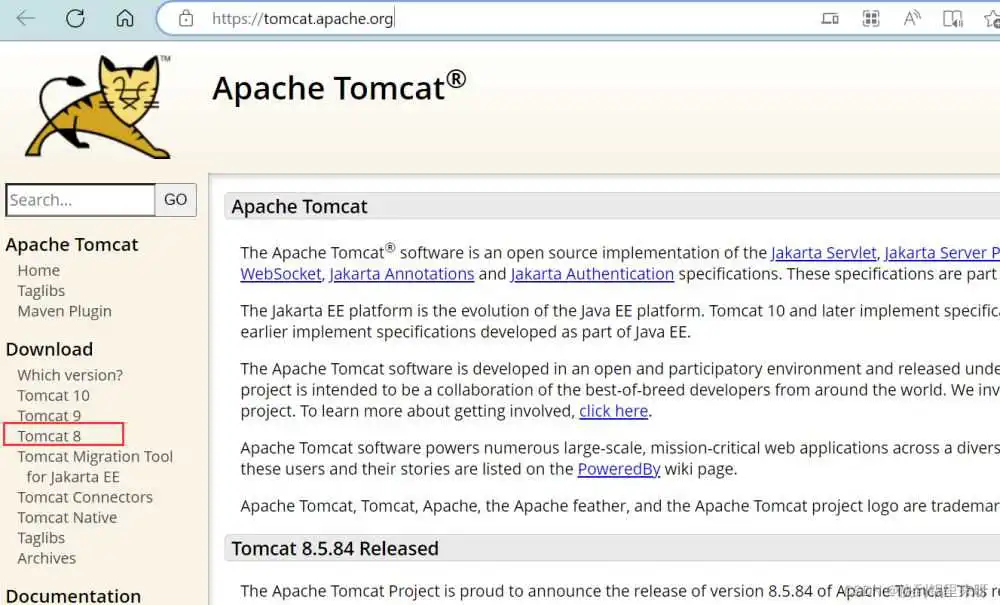Open Tomcat Migration Tool for Jakarta EE
The image size is (1000, 605).
click(x=95, y=467)
